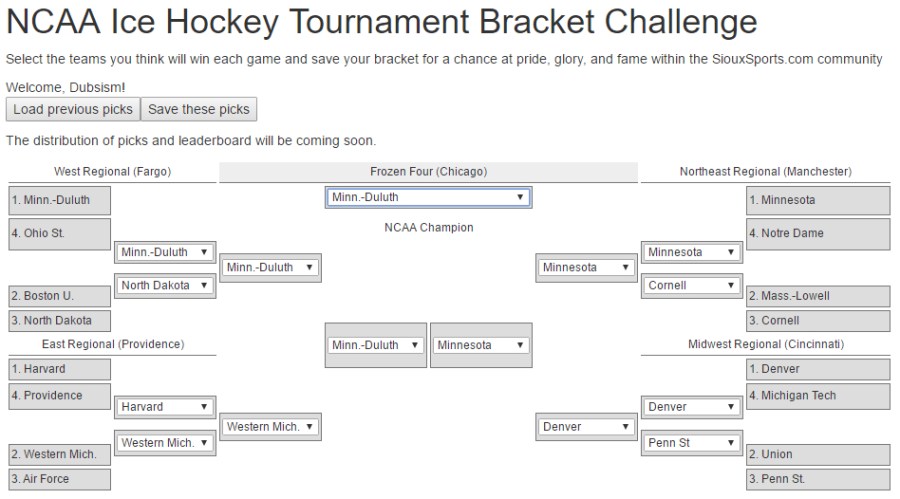Expand the Cornell pick dropdown
900x499 pixels.
692,285
